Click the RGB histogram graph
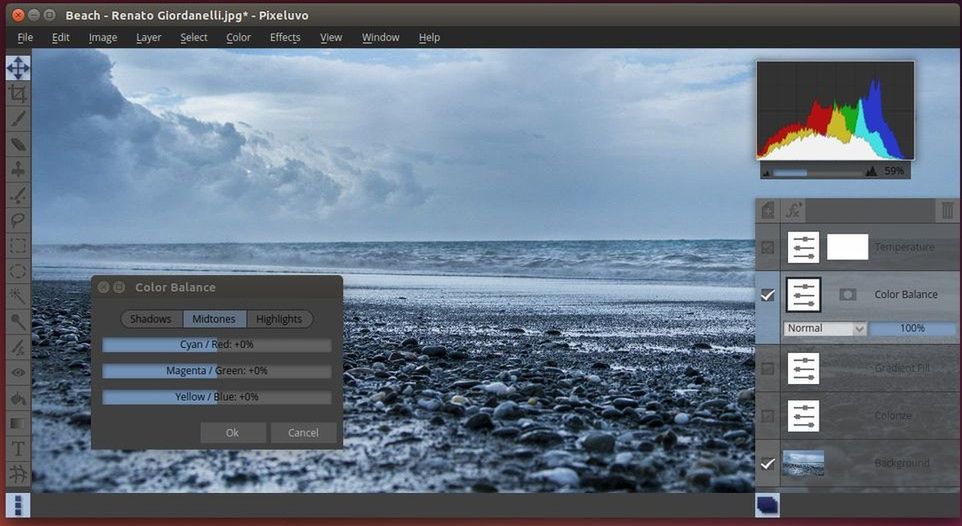Viewport: 962px width, 526px height. pos(835,110)
